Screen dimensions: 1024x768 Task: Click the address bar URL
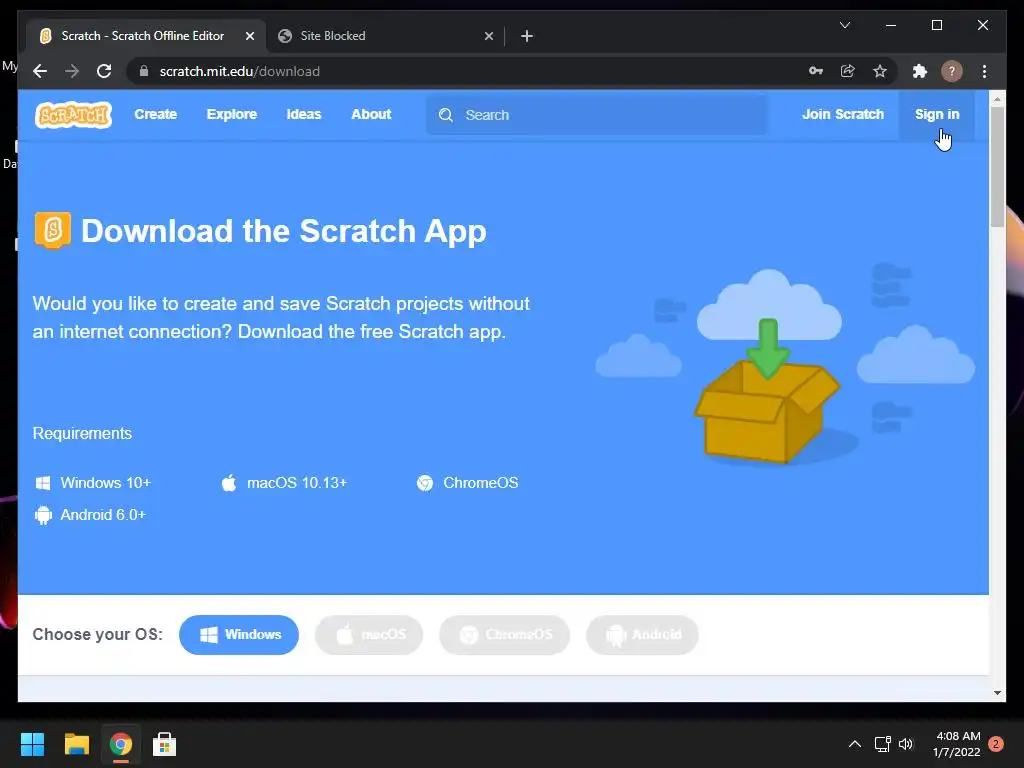click(240, 71)
